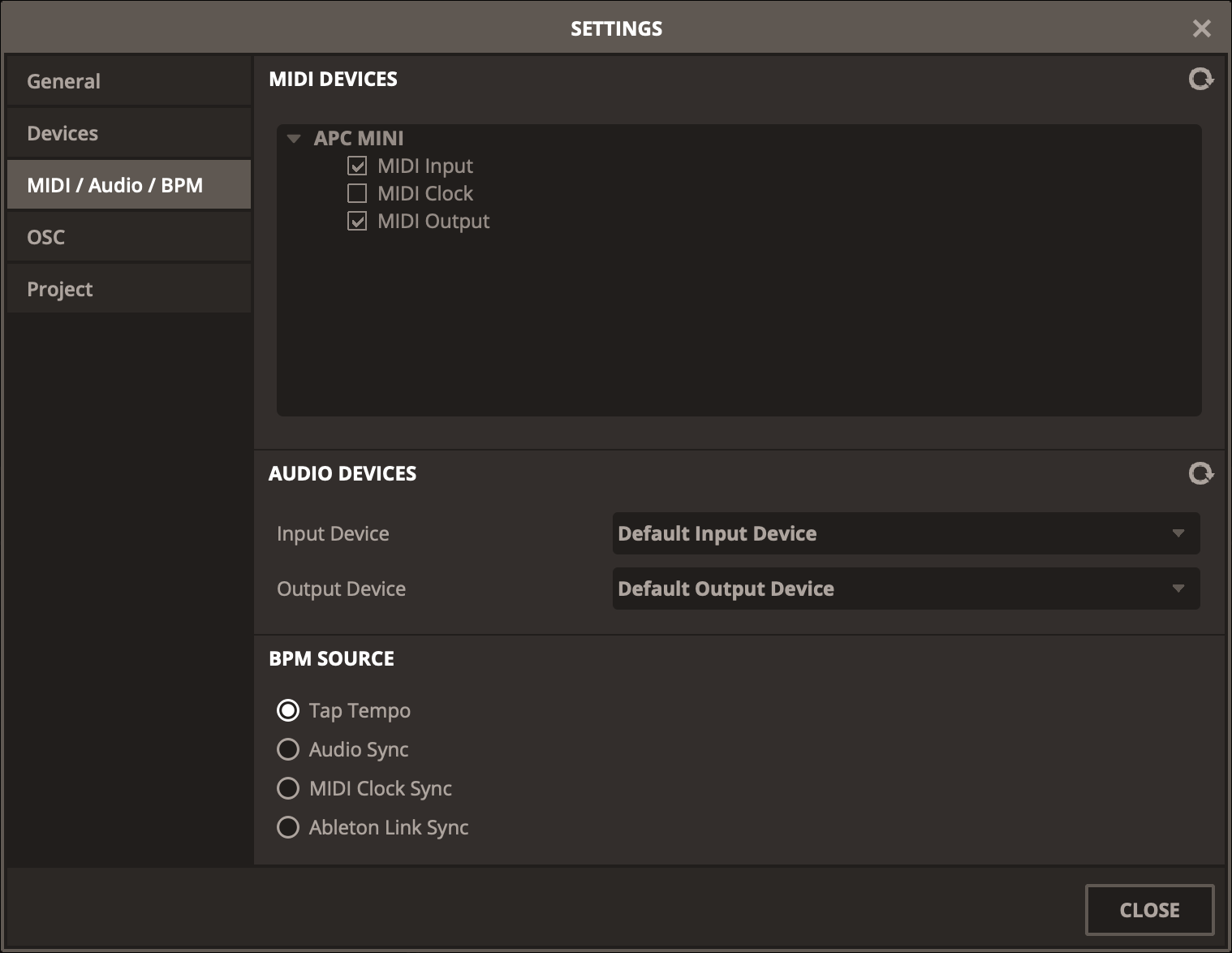This screenshot has height=953, width=1232.
Task: Enable the MIDI Clock checkbox
Action: (x=357, y=193)
